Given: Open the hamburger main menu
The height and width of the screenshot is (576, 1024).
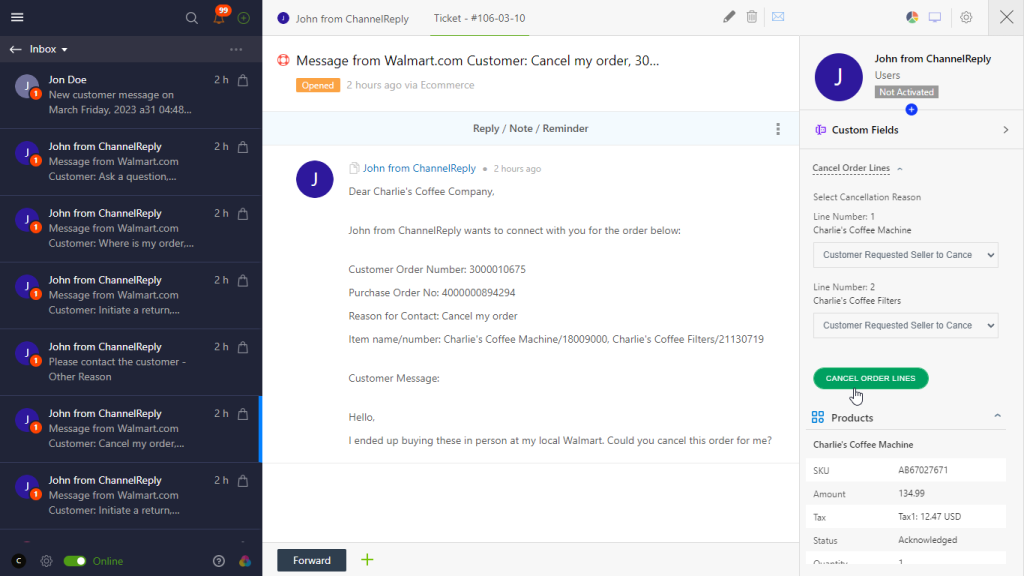Looking at the screenshot, I should click(17, 18).
